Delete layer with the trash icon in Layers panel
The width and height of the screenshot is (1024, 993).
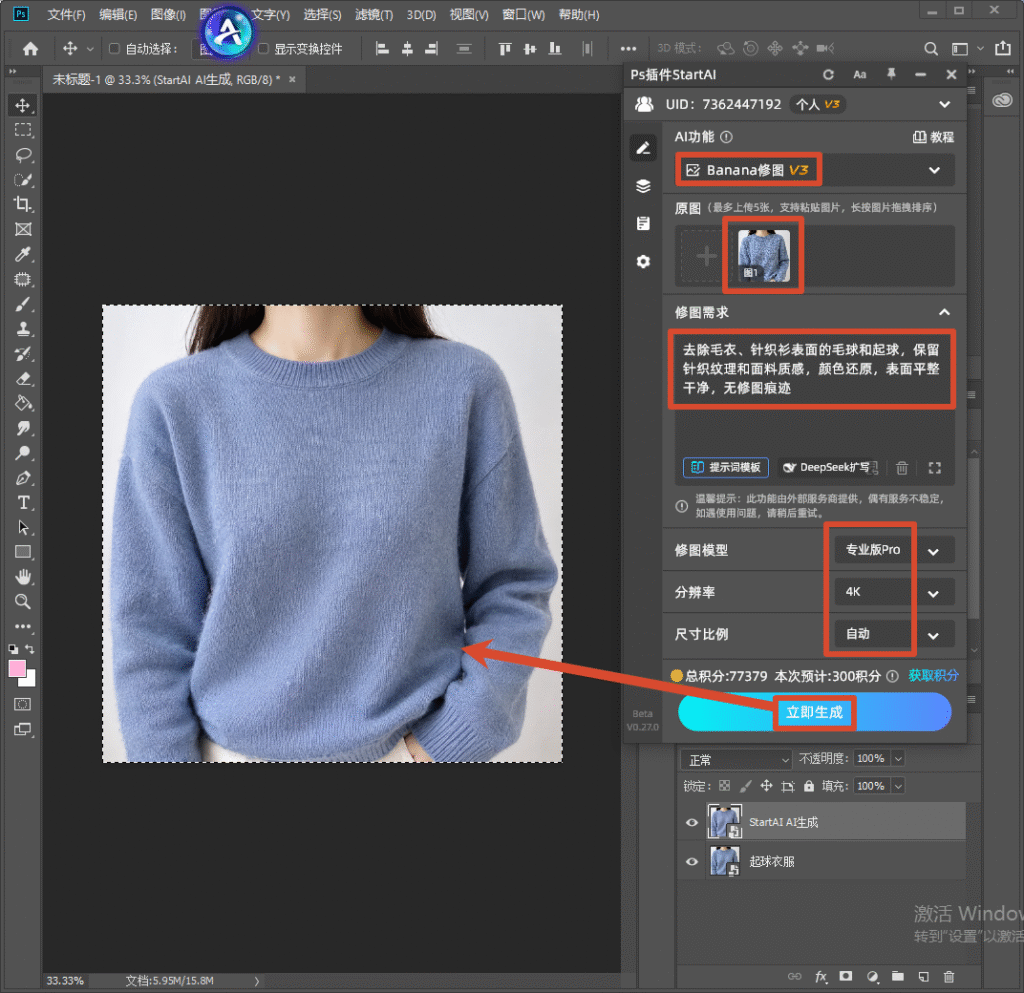949,977
